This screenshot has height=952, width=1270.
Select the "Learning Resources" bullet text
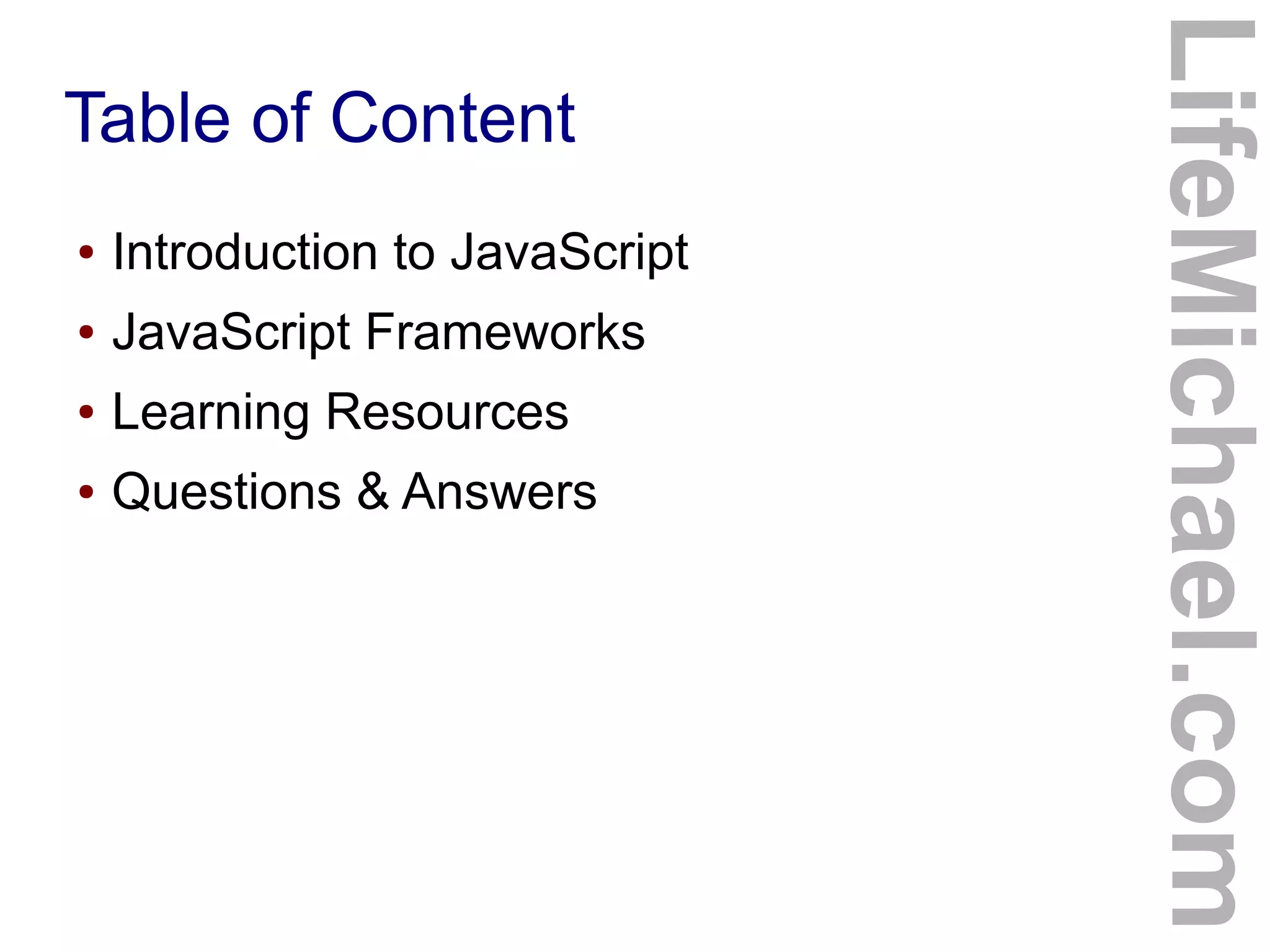click(x=340, y=412)
